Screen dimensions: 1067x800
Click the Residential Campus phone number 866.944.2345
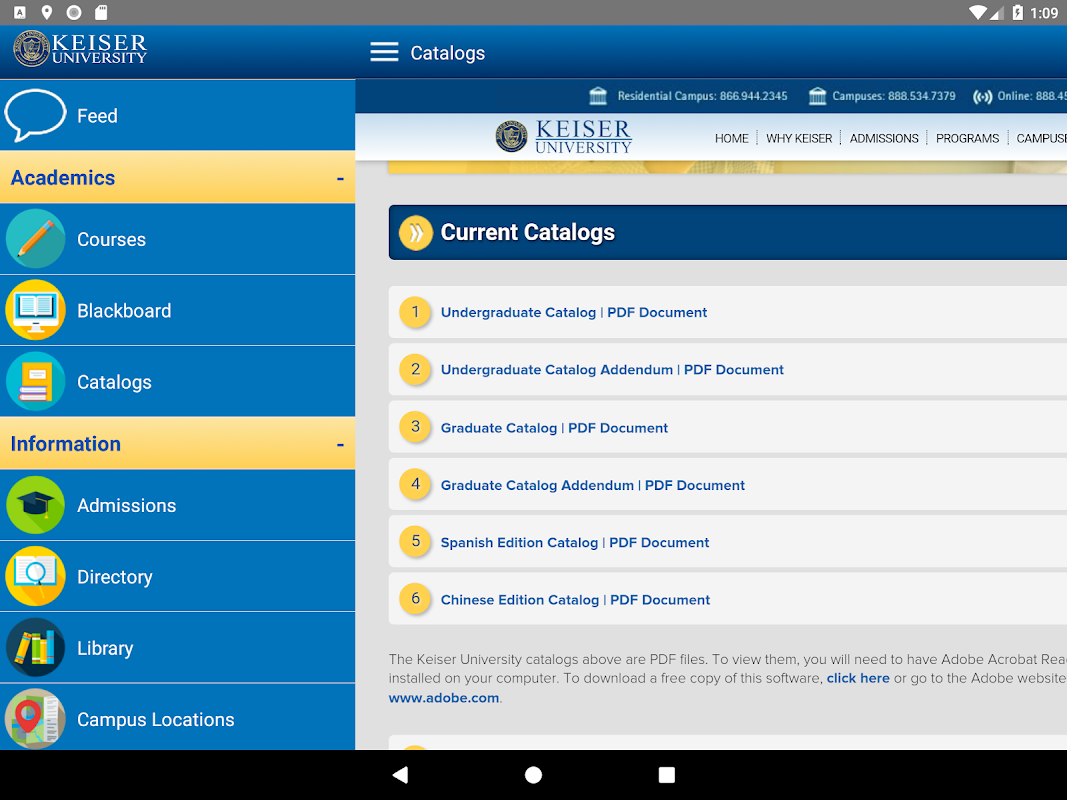tap(753, 96)
